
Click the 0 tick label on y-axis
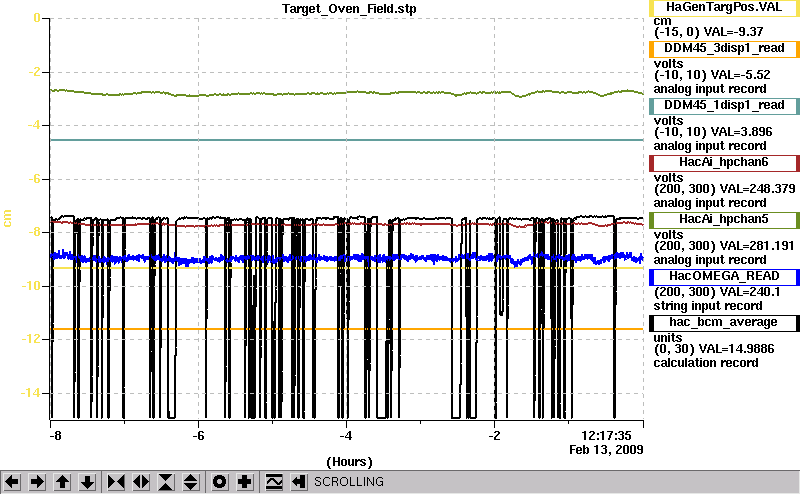[x=37, y=18]
